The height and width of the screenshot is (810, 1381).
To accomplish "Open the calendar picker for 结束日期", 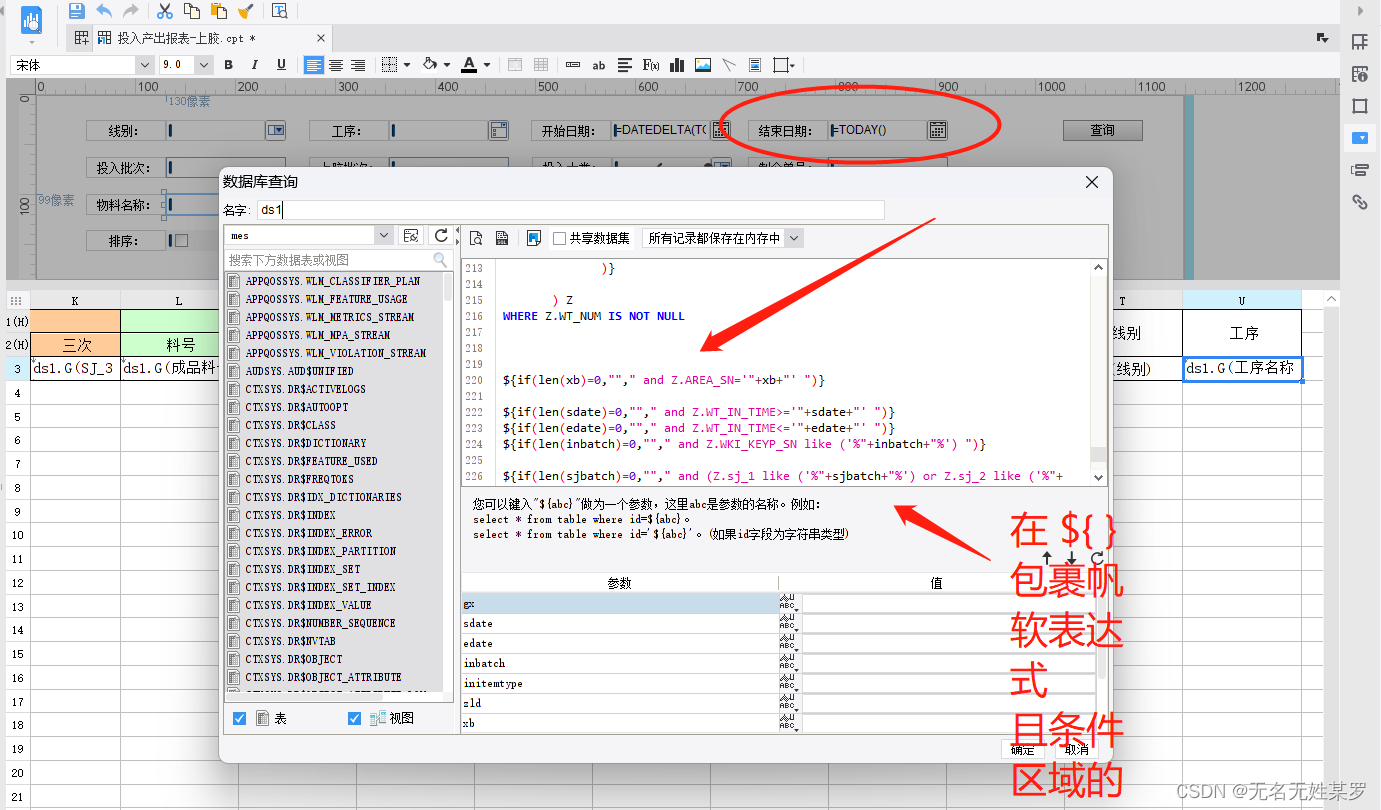I will click(x=937, y=130).
